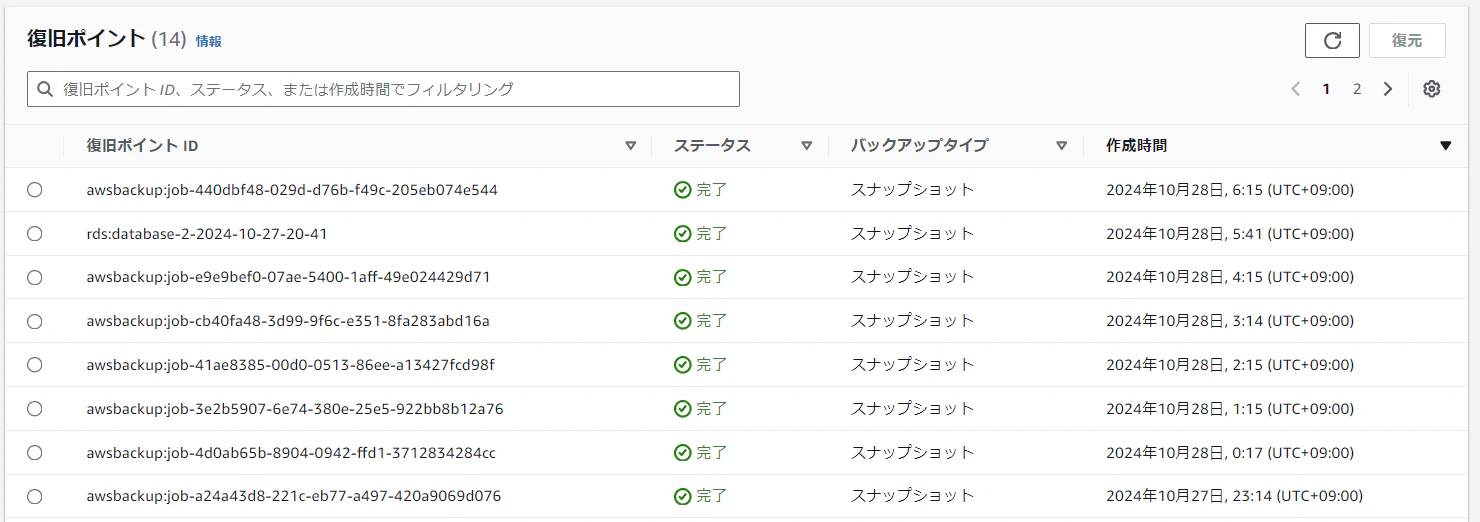
Task: Select radio for awsbackup:job-4d0ab65b recovery point
Action: (x=35, y=453)
